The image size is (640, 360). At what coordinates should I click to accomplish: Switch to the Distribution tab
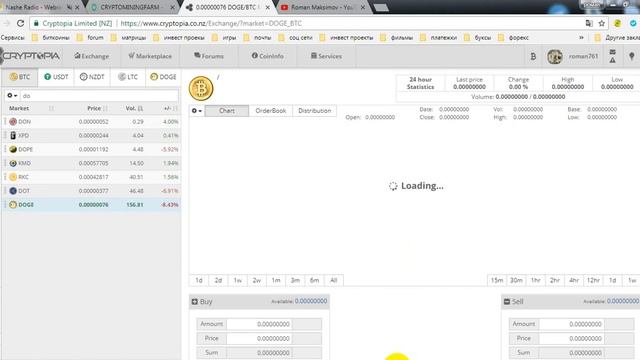click(x=314, y=111)
